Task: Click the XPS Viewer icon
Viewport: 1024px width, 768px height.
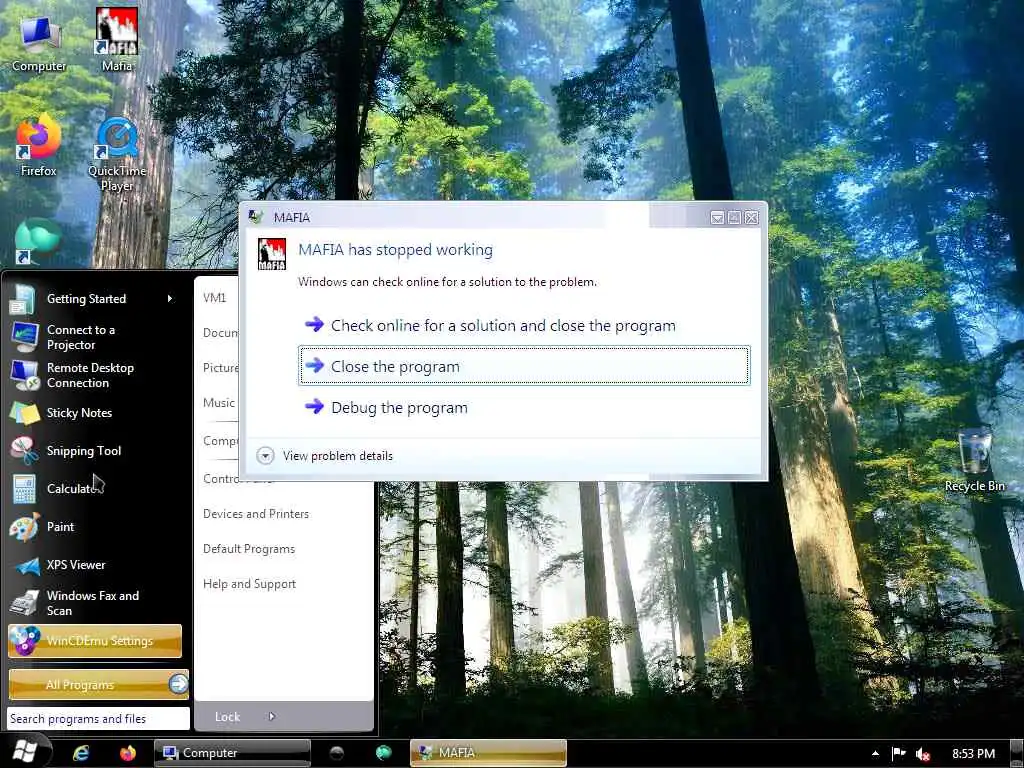Action: pos(27,565)
